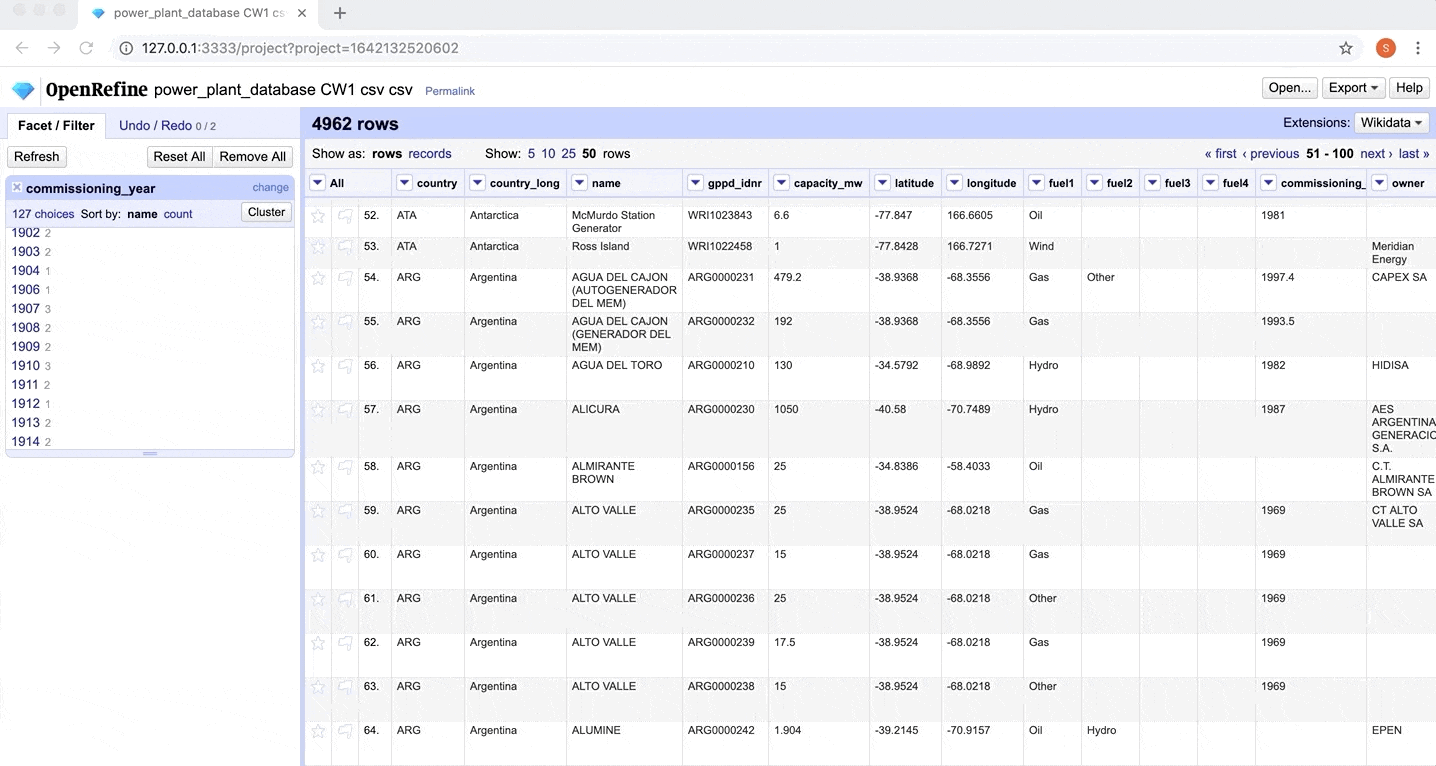Open the Export dropdown
This screenshot has height=766, width=1436.
point(1353,88)
